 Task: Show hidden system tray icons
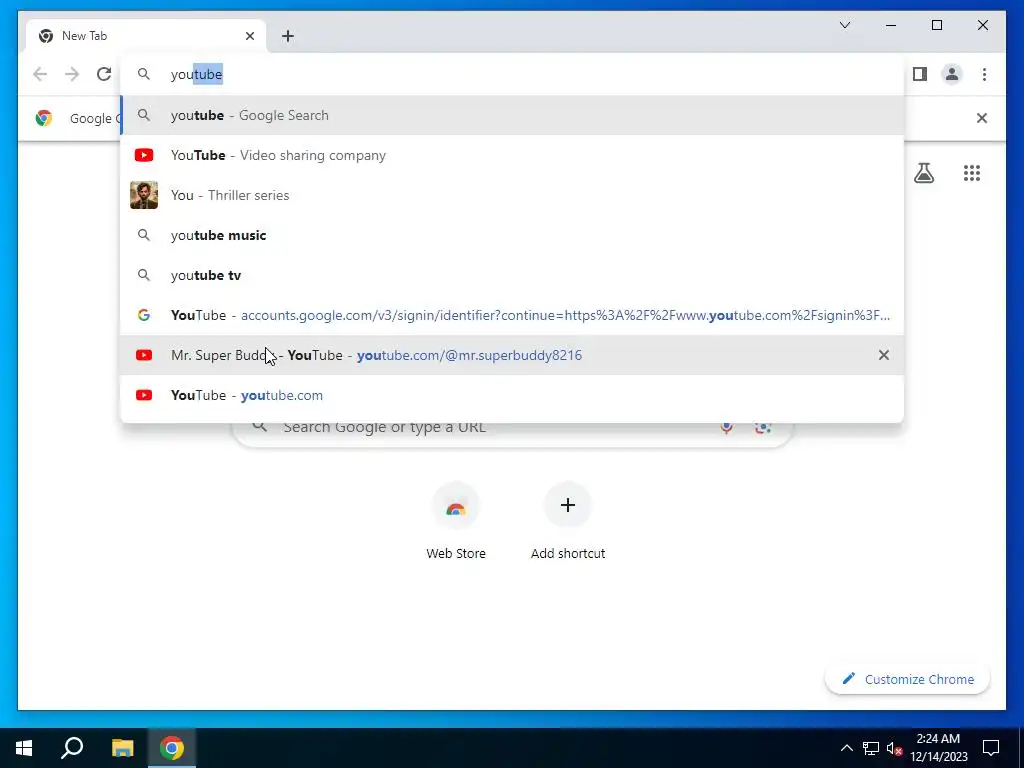[x=846, y=748]
